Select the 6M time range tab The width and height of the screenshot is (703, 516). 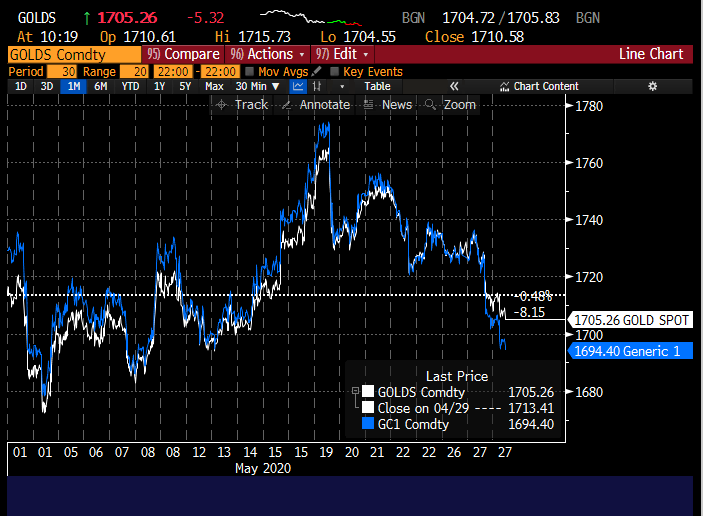(x=100, y=86)
